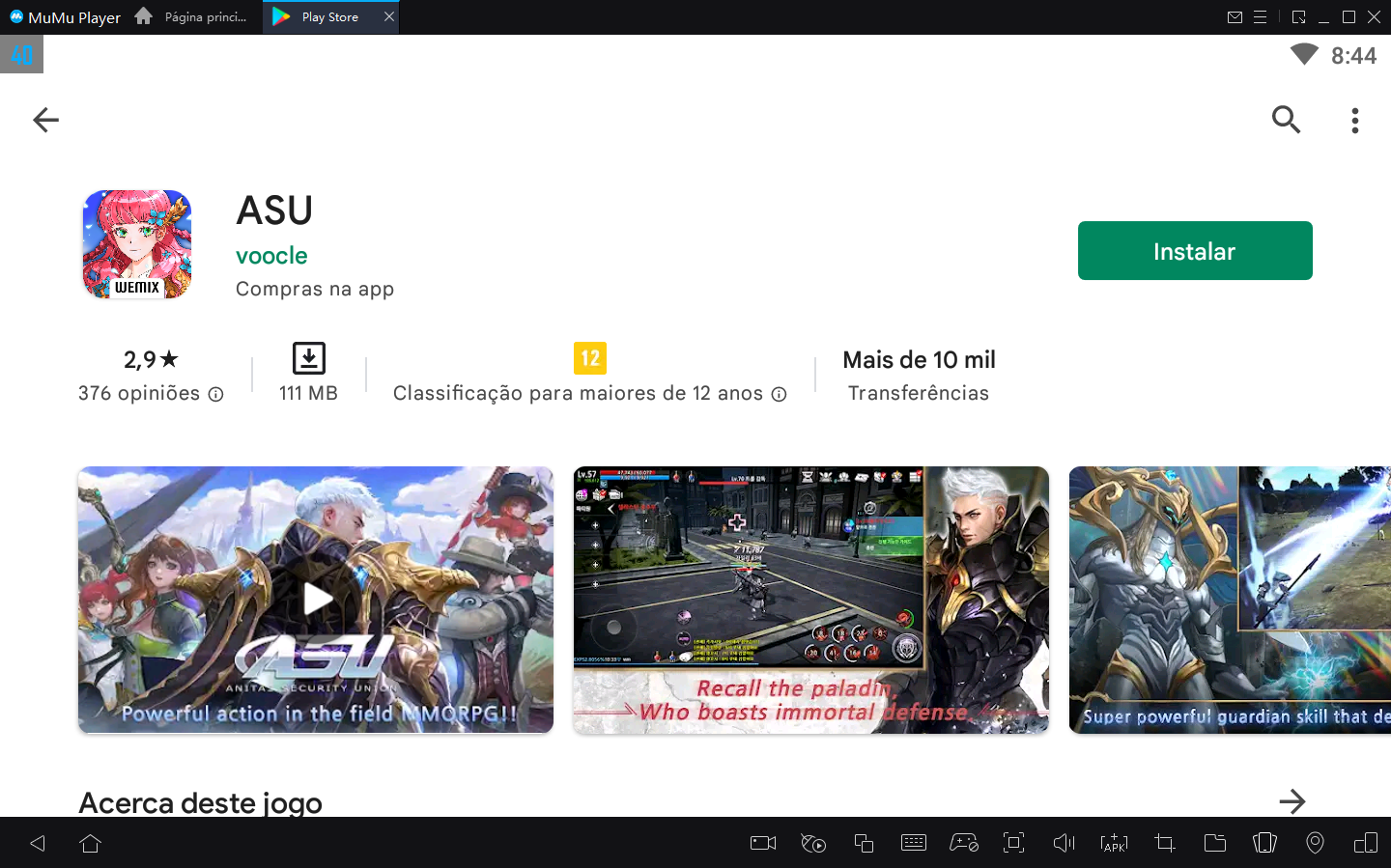The width and height of the screenshot is (1391, 868).
Task: Close the Play Store tab
Action: [389, 16]
